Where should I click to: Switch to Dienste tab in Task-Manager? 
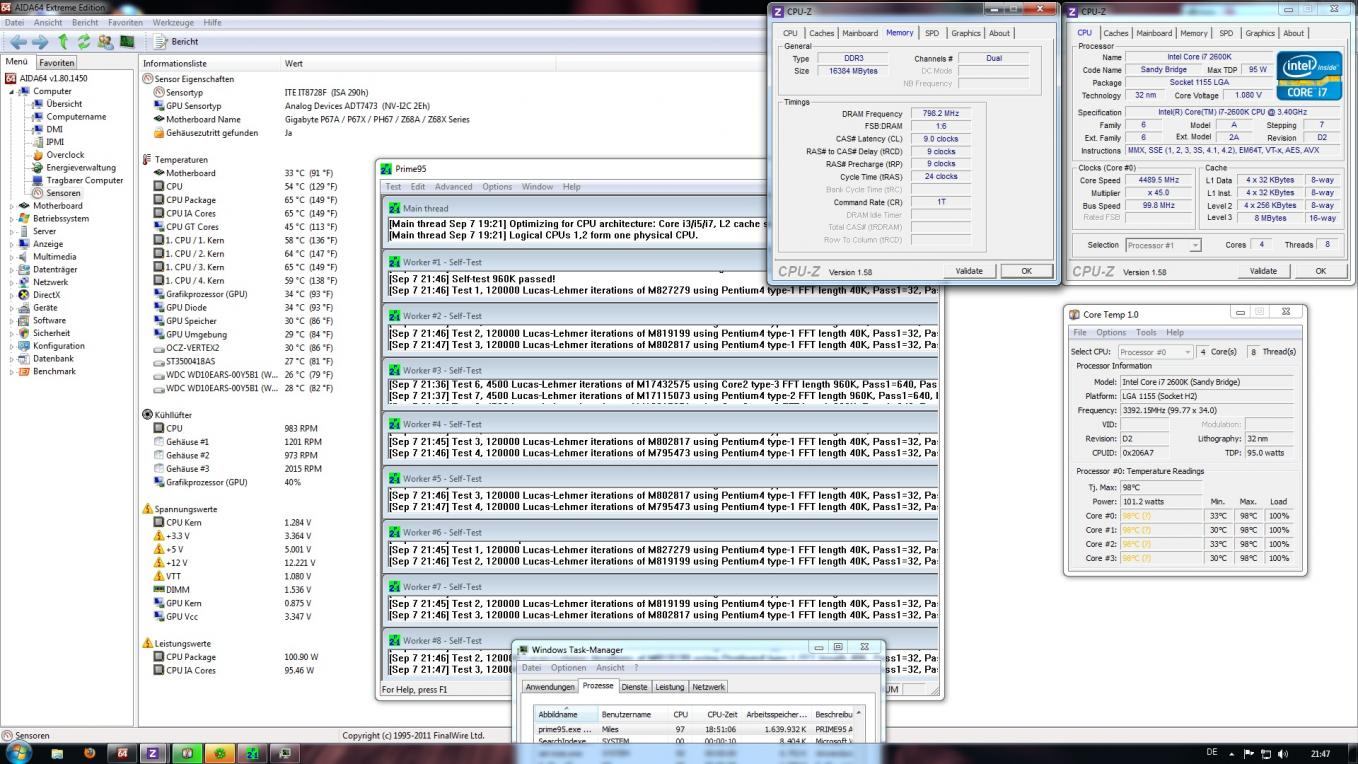(x=634, y=687)
